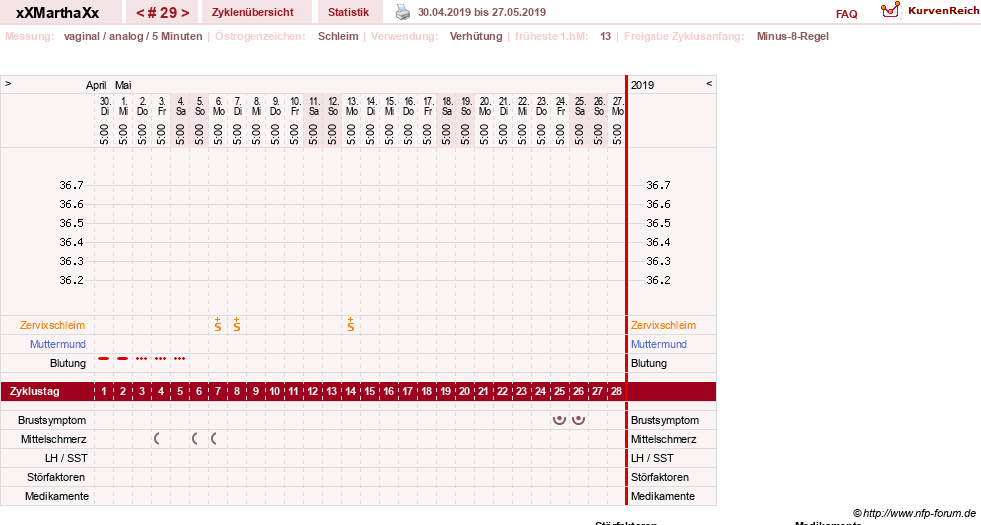The width and height of the screenshot is (981, 525).
Task: Click breast symptom icon on day 25
Action: coord(559,419)
